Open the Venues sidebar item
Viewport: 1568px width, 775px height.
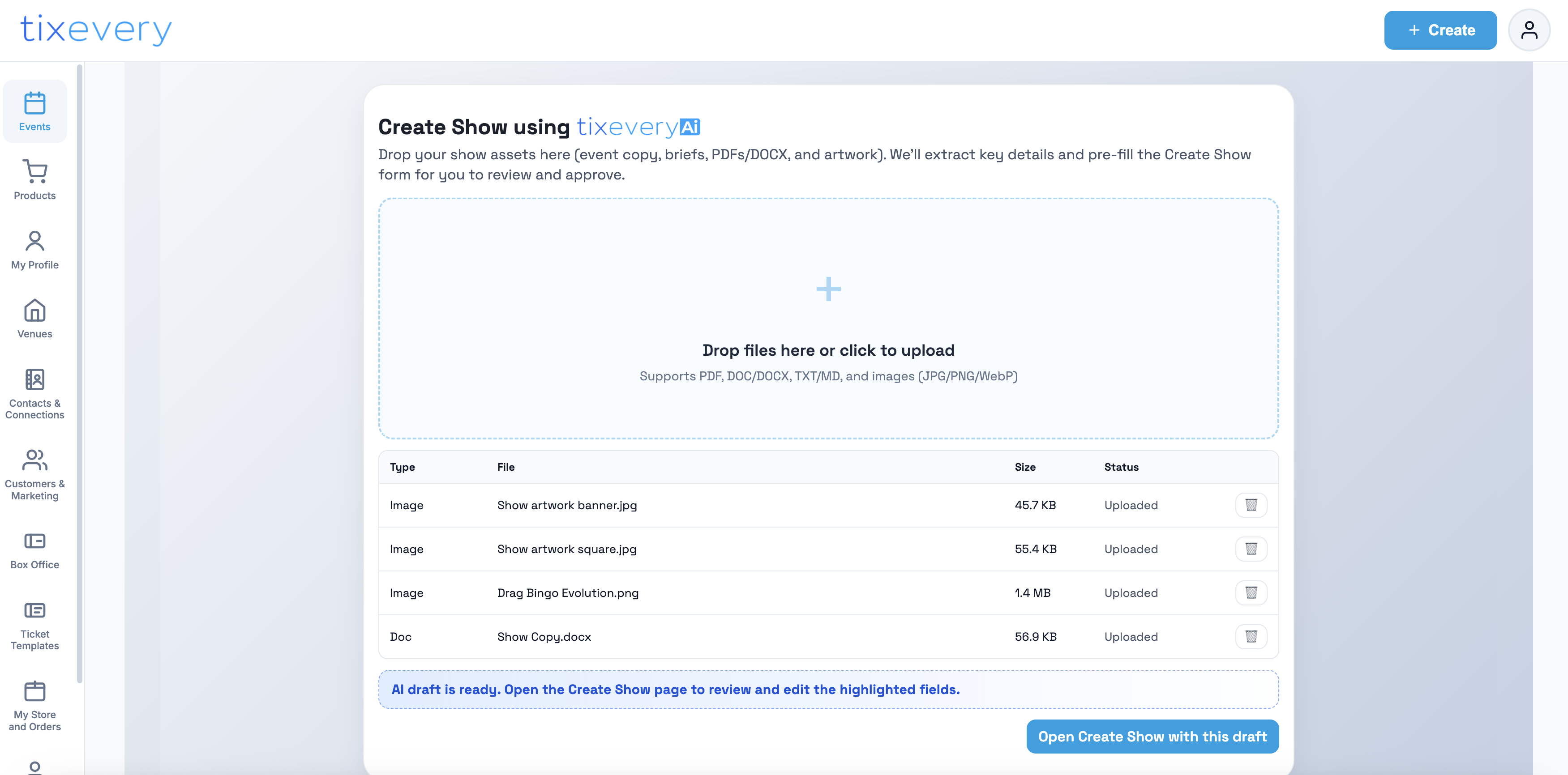point(34,319)
